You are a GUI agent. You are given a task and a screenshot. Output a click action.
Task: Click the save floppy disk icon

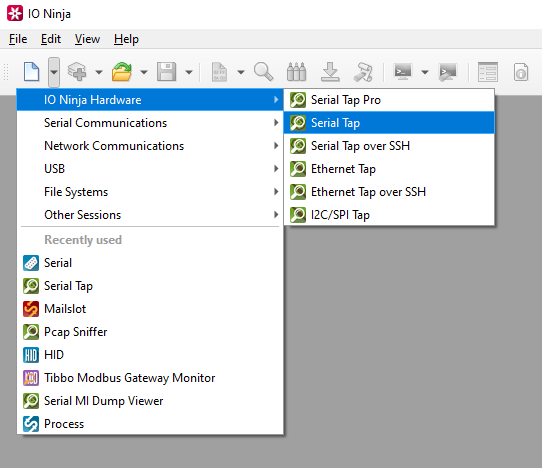click(x=167, y=72)
